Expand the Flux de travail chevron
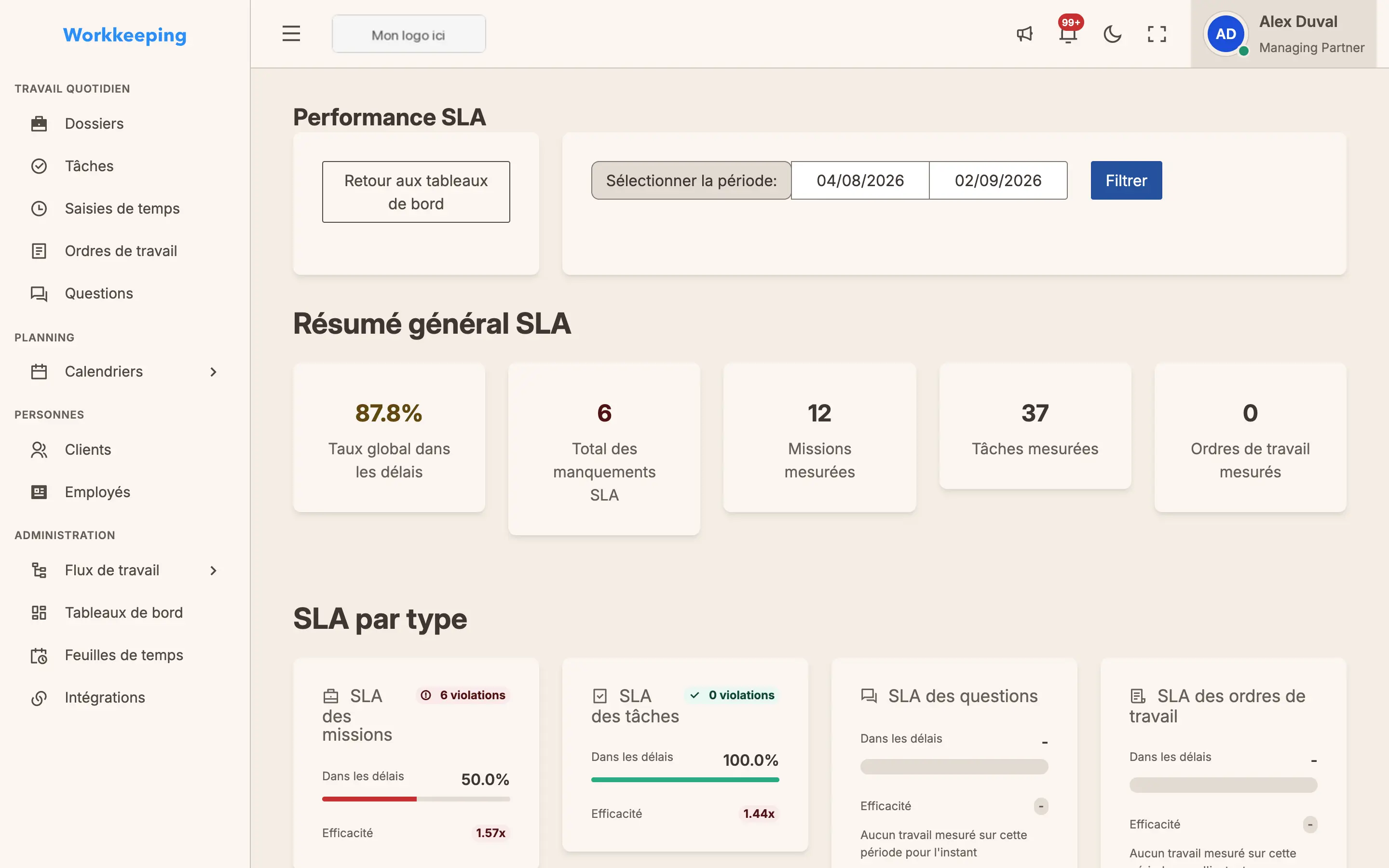 click(213, 570)
